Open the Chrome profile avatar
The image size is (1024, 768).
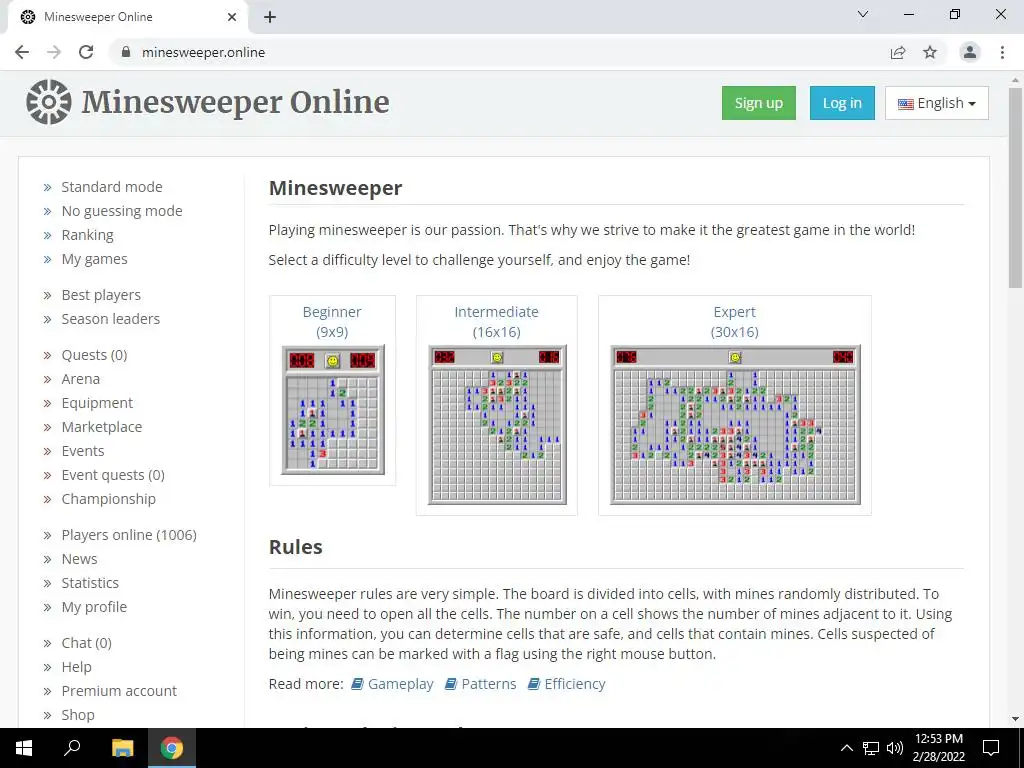point(970,52)
